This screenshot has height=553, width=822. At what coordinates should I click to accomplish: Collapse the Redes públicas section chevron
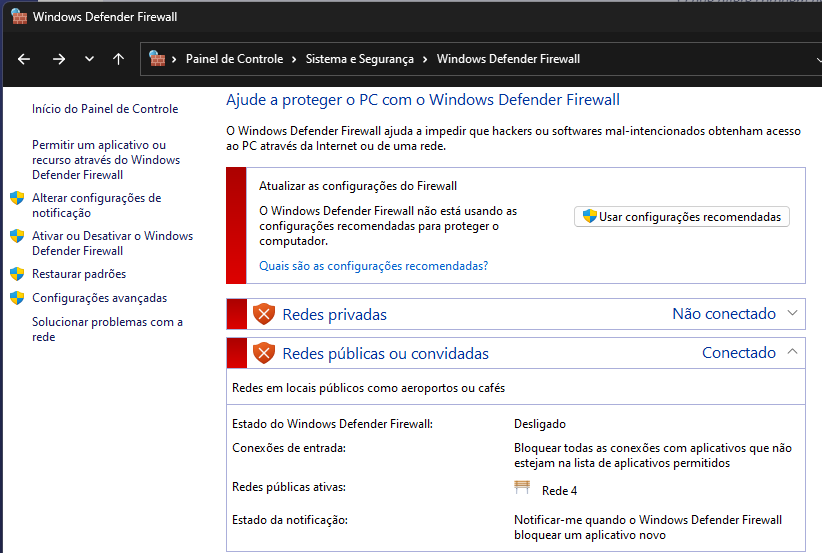[x=793, y=352]
